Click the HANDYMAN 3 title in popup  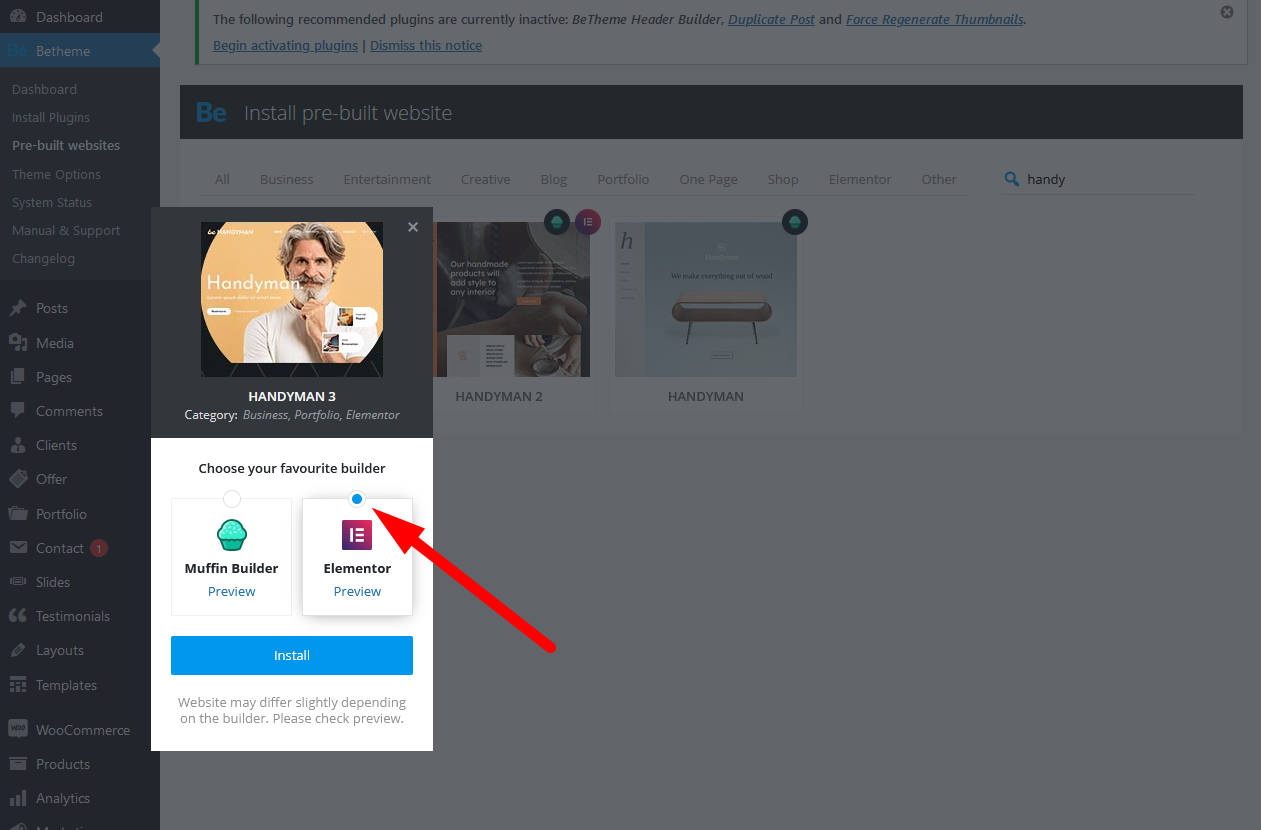tap(292, 396)
